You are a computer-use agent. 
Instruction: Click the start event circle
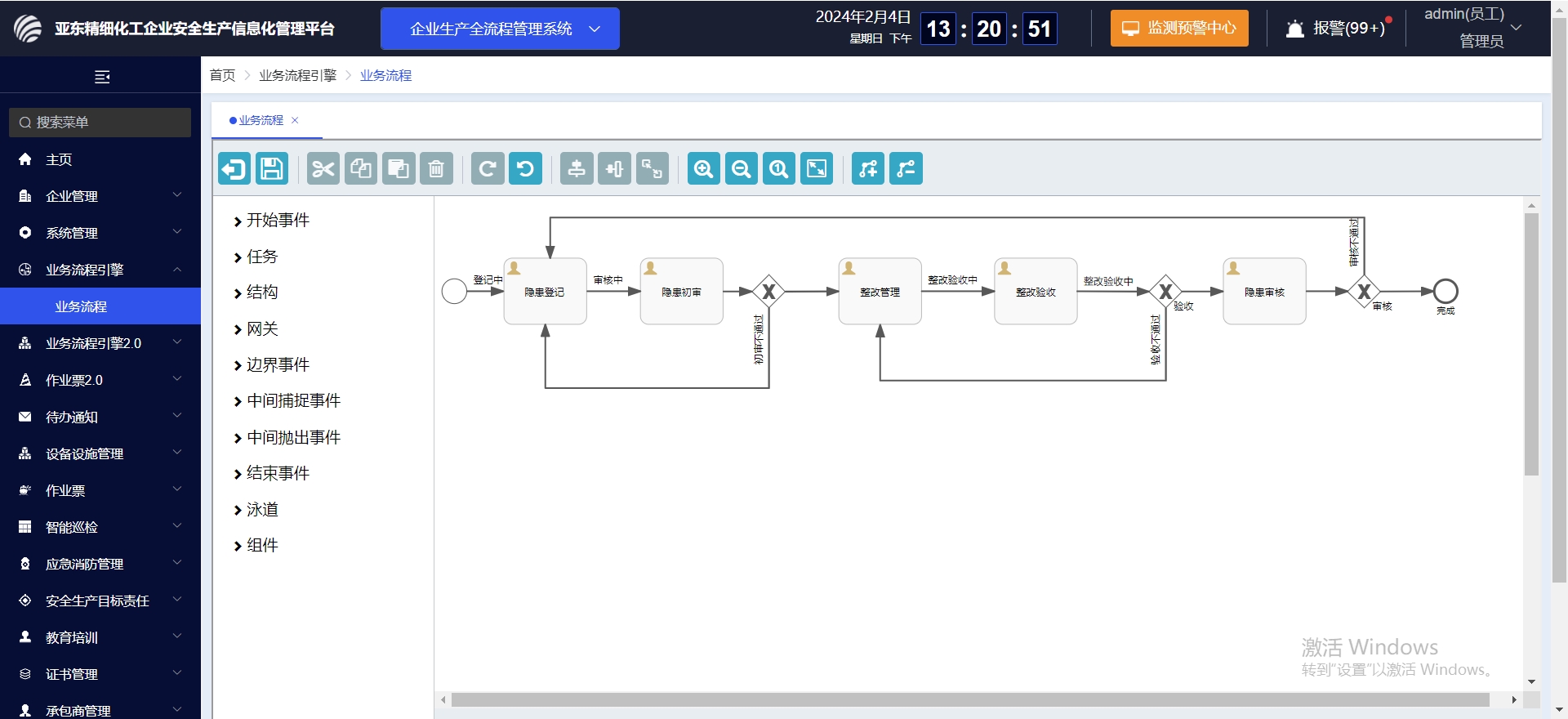[x=454, y=291]
